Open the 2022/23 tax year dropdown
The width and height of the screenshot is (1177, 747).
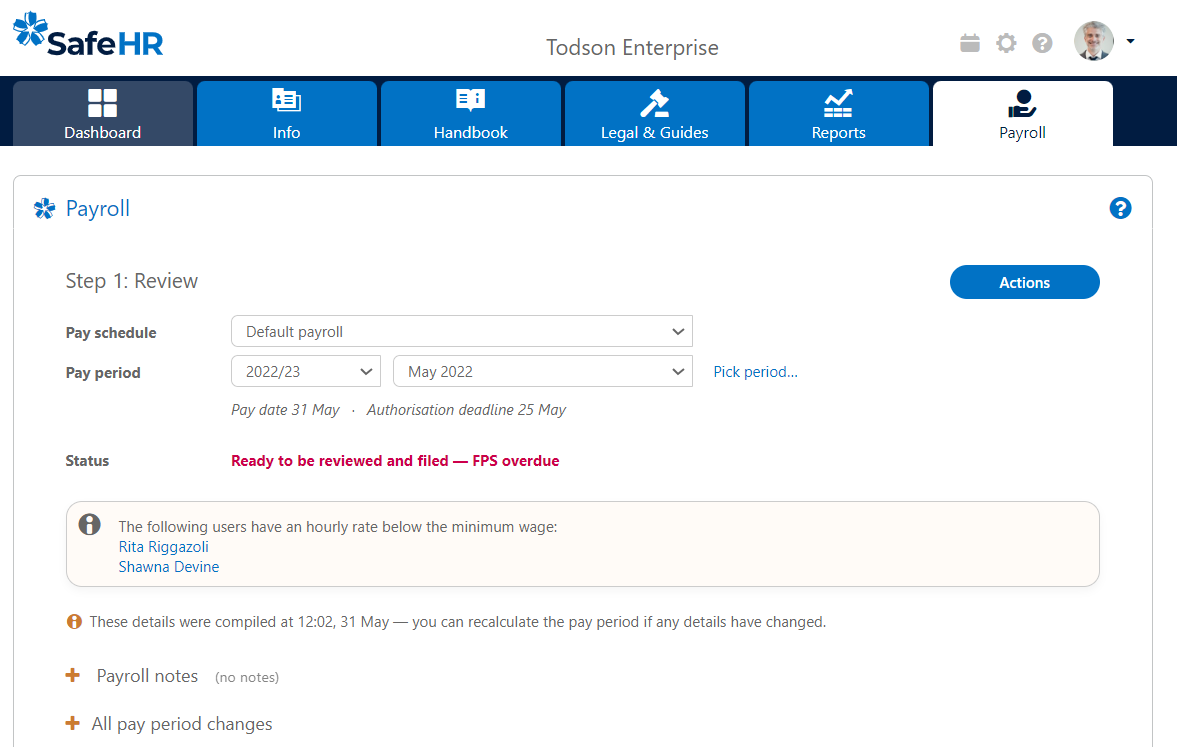(305, 370)
